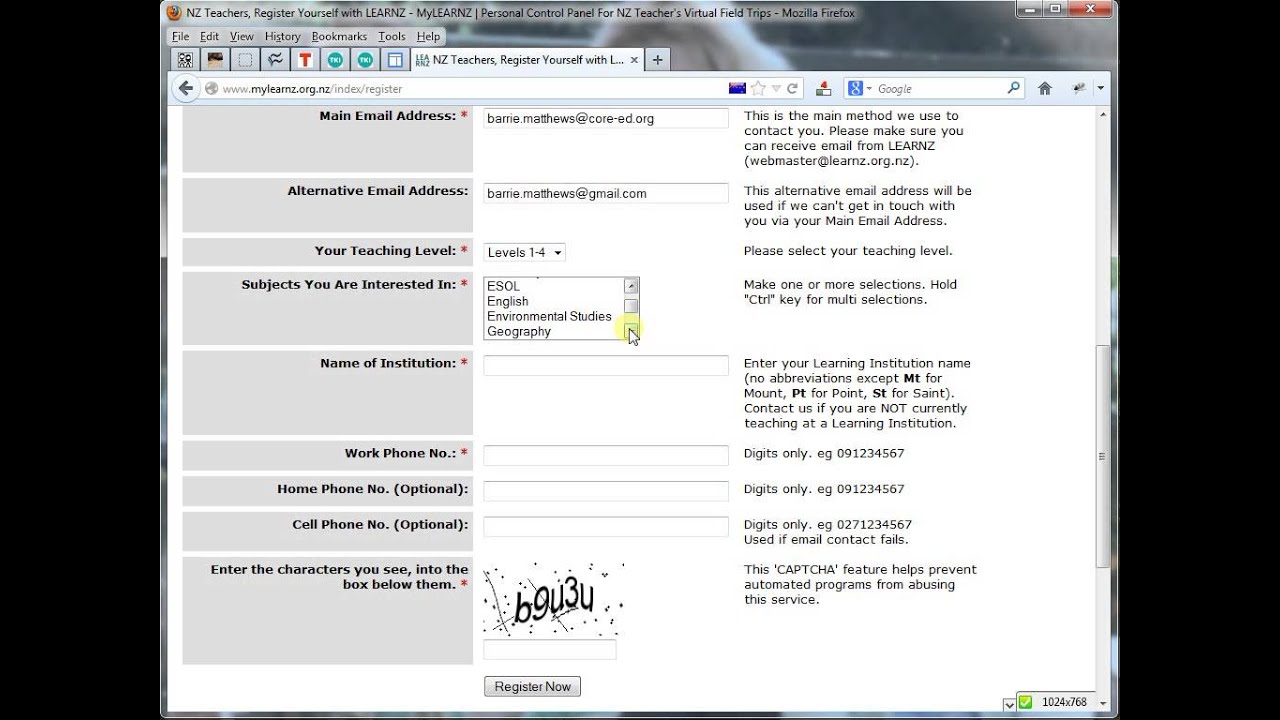Open the Tools menu
This screenshot has height=720, width=1280.
[392, 36]
